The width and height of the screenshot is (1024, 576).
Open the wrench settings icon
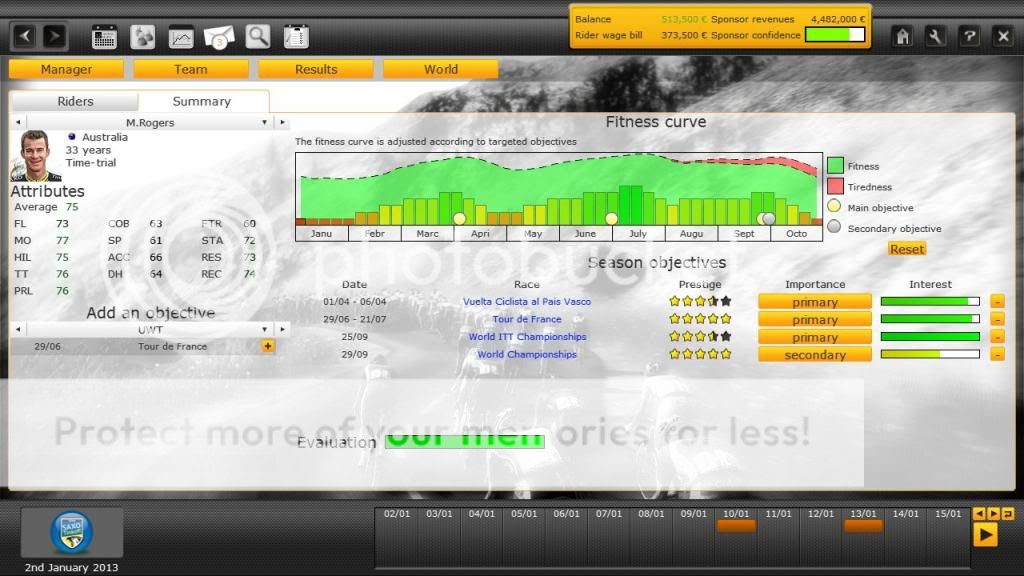coord(936,36)
